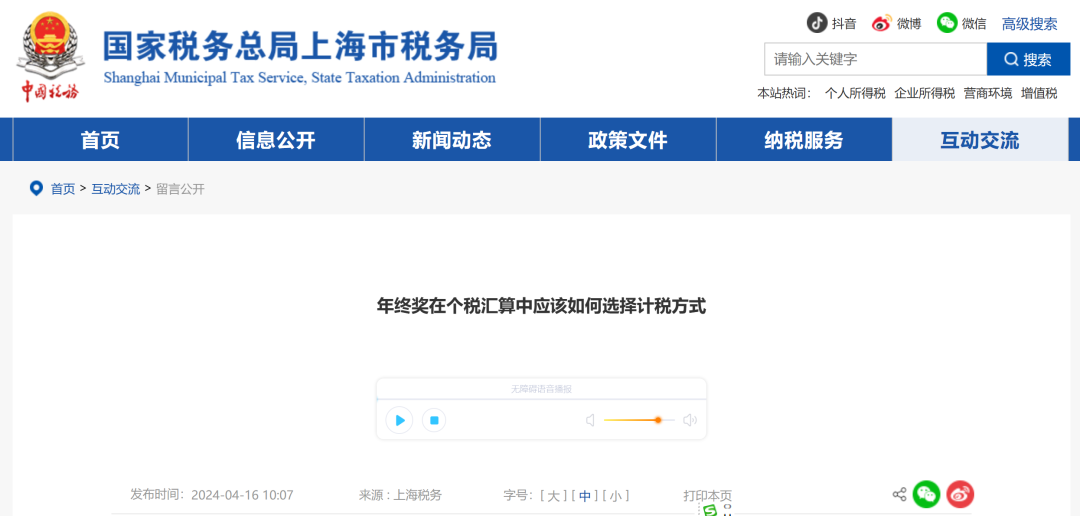Open the Douyin icon in header
1080x516 pixels.
point(818,23)
